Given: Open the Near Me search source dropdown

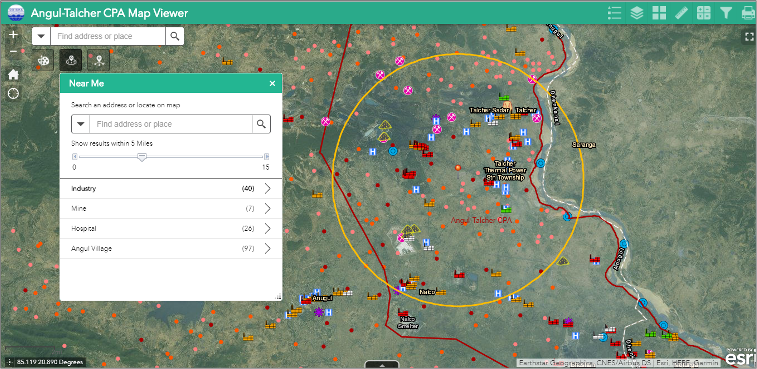Looking at the screenshot, I should (x=81, y=124).
